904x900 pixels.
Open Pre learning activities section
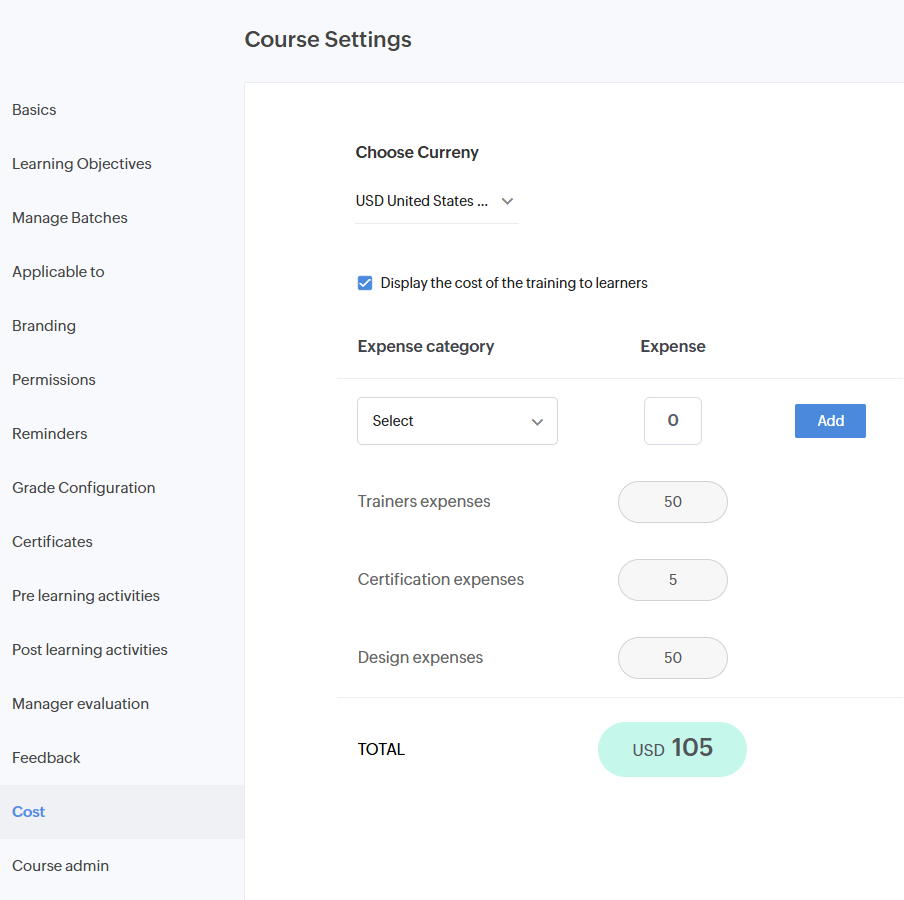(x=86, y=596)
